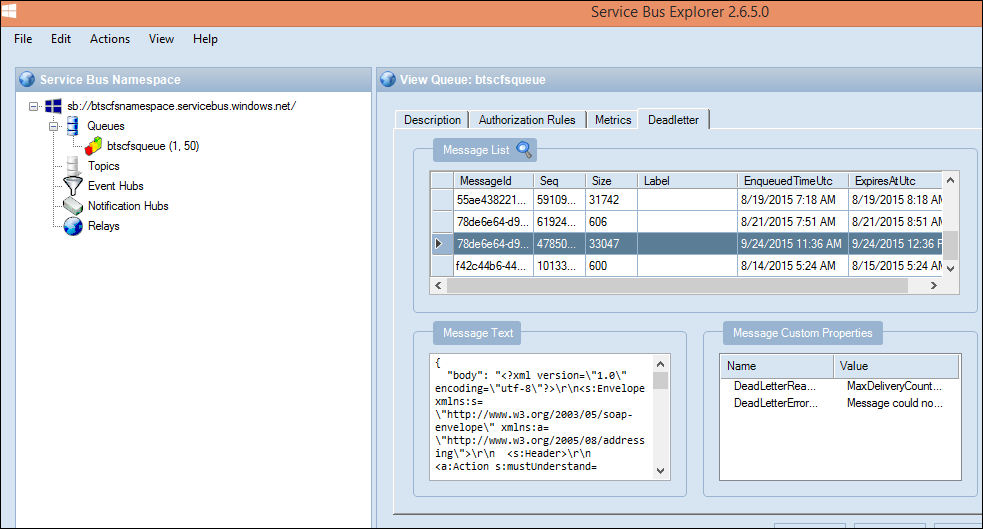This screenshot has height=529, width=983.
Task: Select the Event Hubs tree node
Action: pyautogui.click(x=115, y=186)
